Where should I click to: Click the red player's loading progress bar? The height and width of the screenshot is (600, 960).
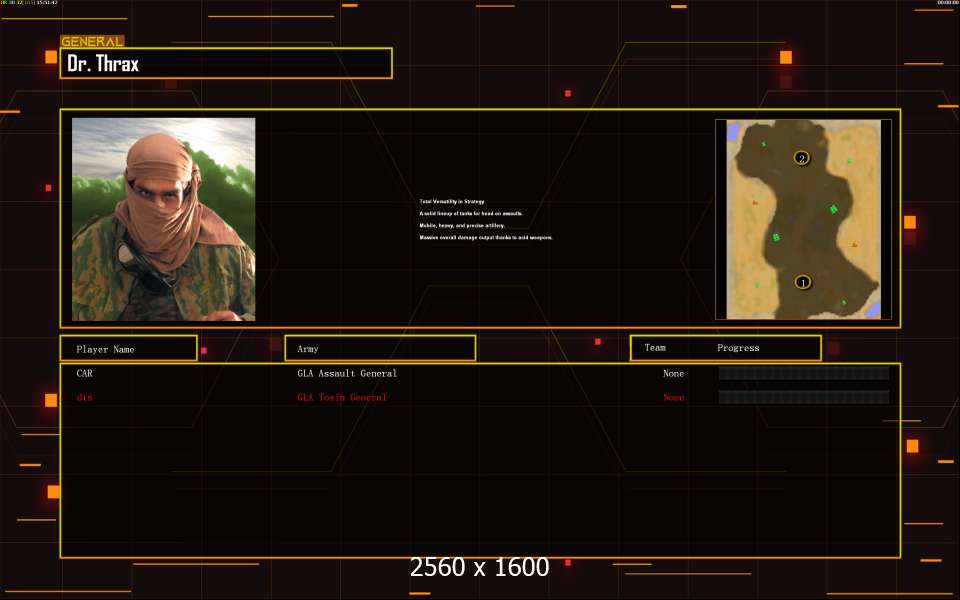click(x=804, y=397)
